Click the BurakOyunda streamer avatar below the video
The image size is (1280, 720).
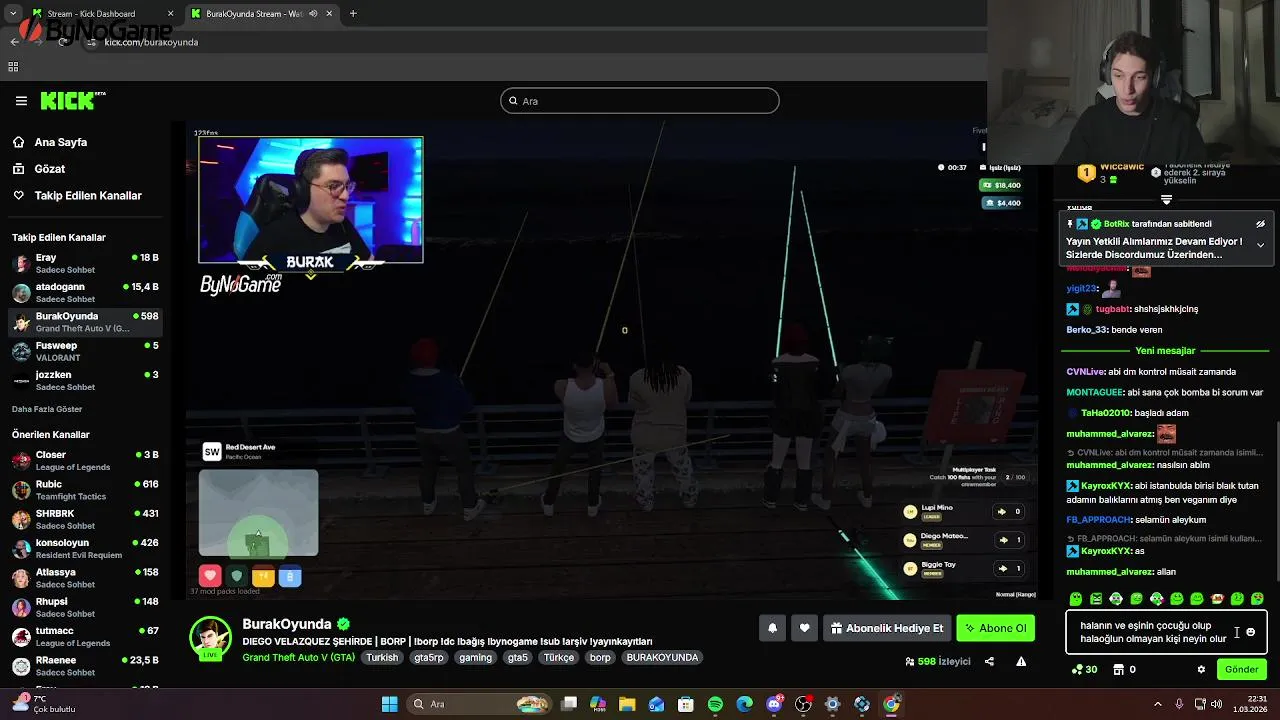click(x=210, y=639)
